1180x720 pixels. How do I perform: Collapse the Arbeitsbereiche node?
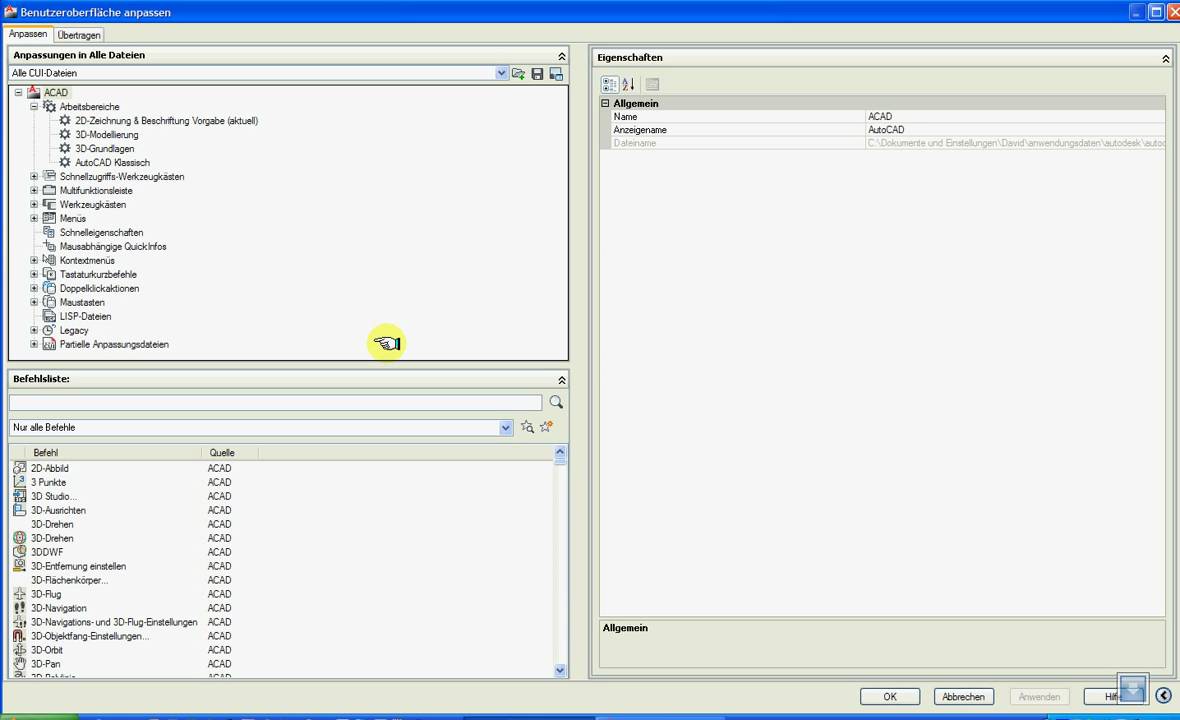[34, 107]
